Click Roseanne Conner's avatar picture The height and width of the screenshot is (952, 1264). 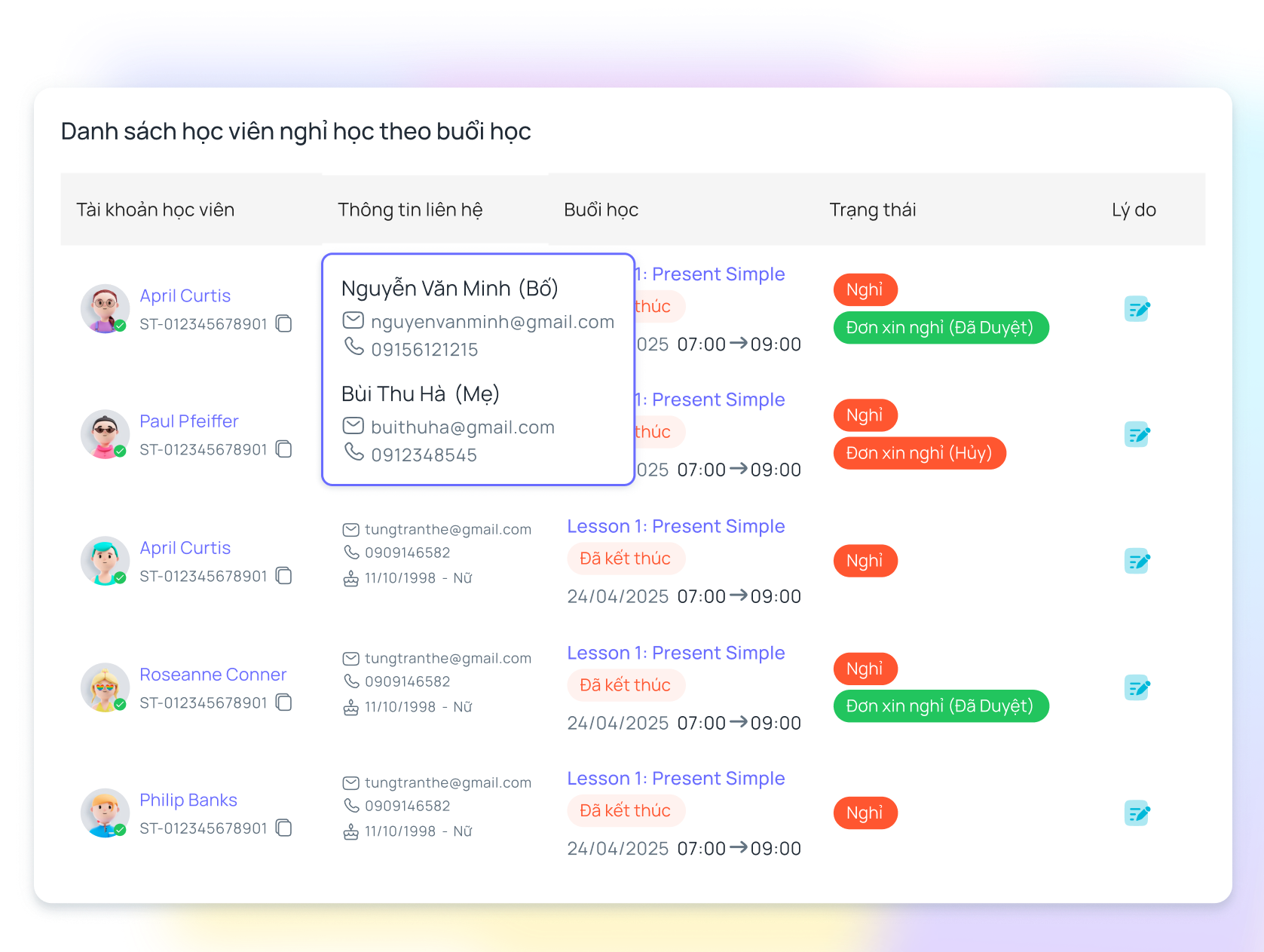105,687
